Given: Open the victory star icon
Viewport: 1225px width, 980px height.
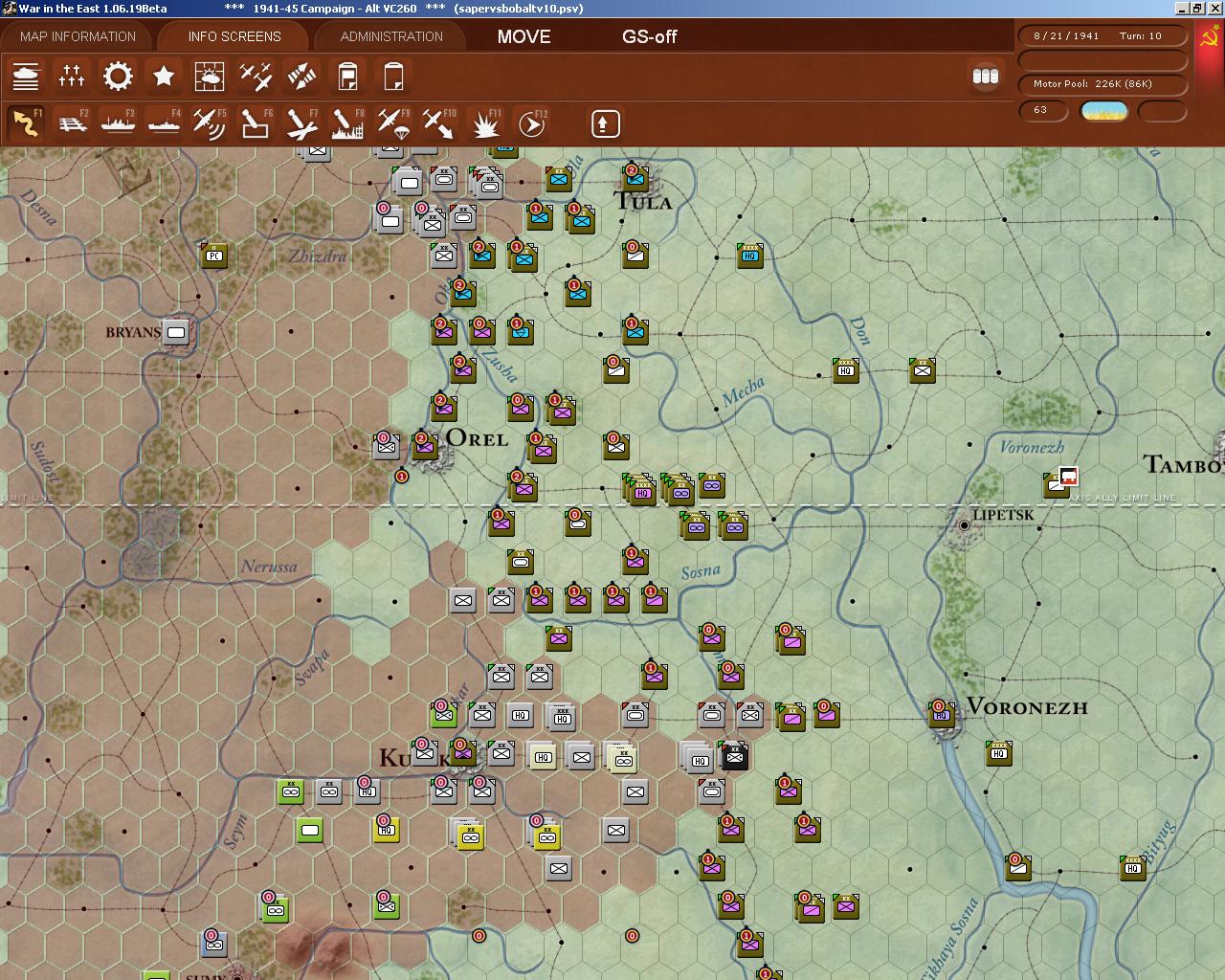Looking at the screenshot, I should pos(164,76).
